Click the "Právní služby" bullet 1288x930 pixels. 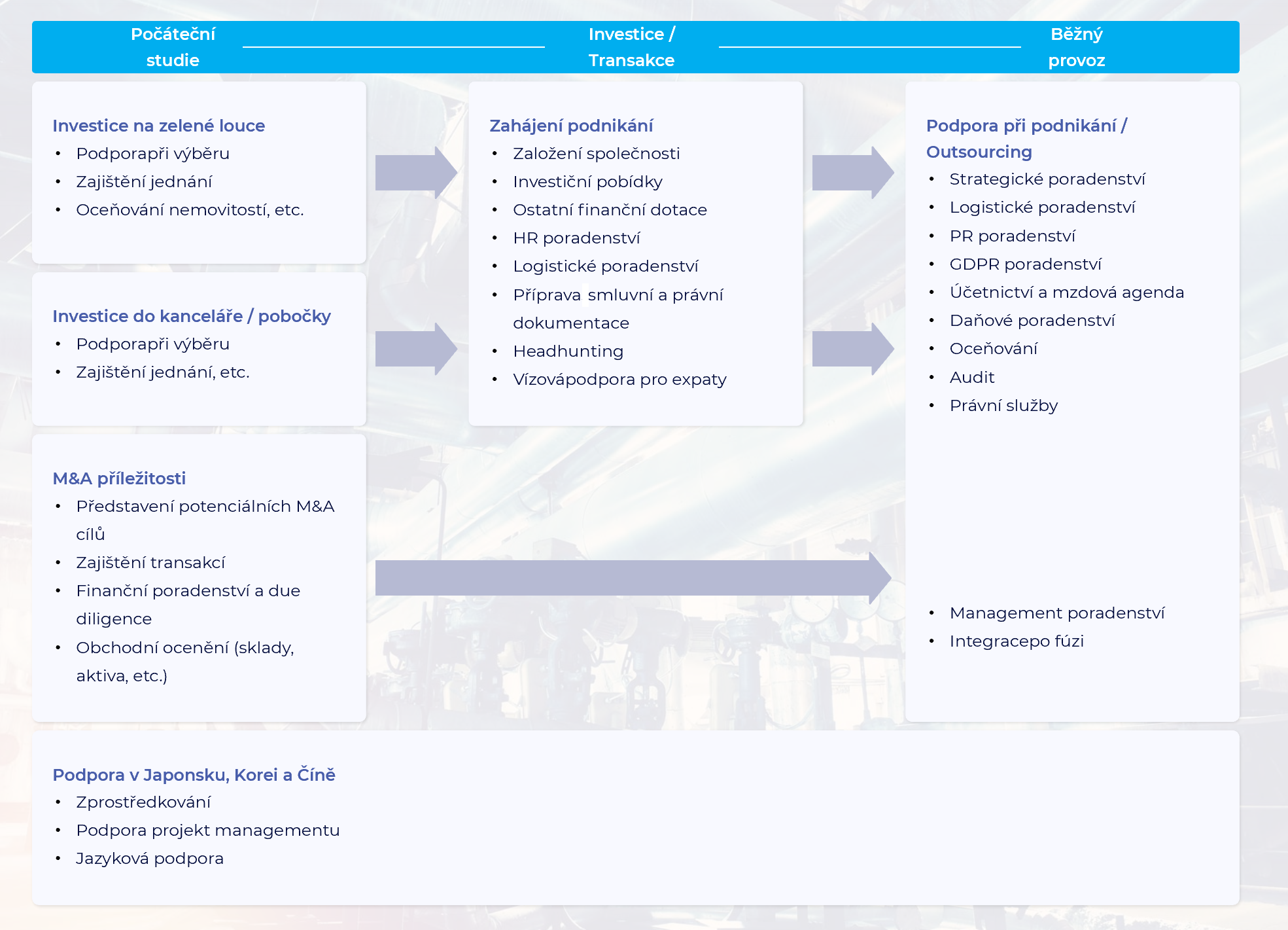click(1003, 406)
